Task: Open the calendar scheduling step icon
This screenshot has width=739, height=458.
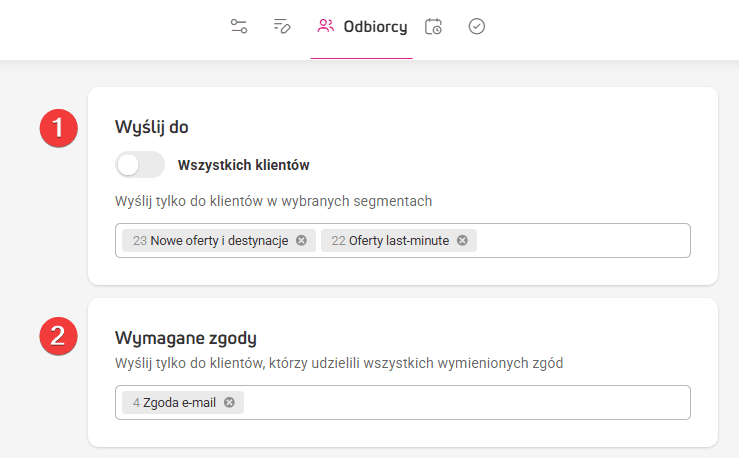Action: point(434,26)
